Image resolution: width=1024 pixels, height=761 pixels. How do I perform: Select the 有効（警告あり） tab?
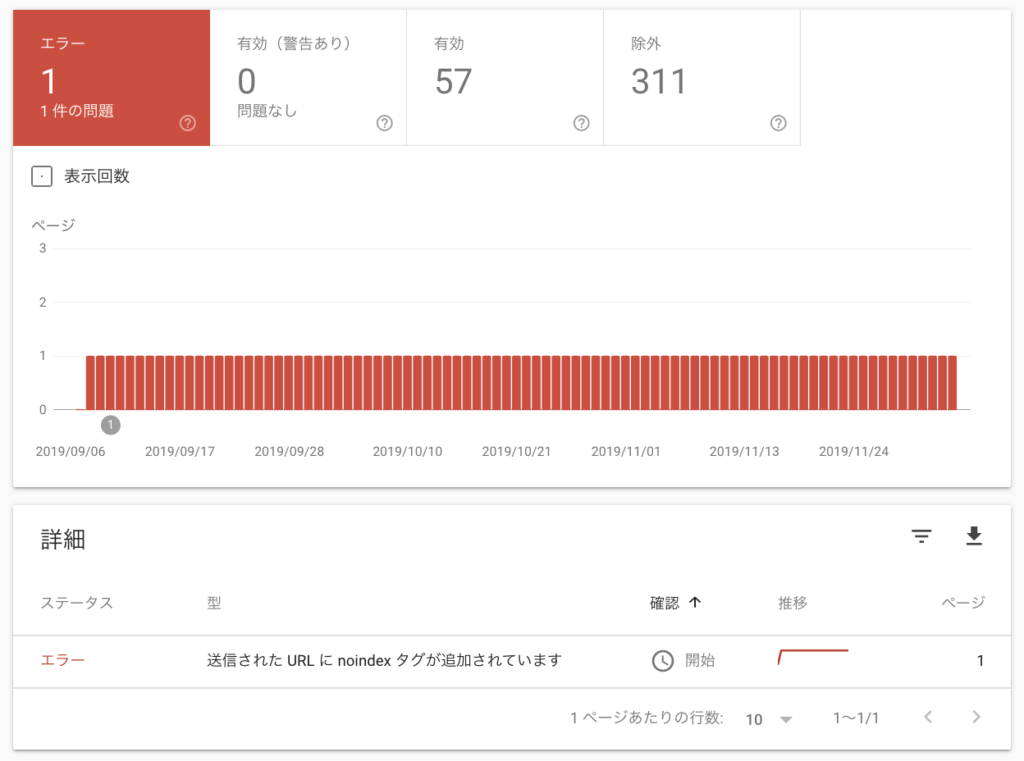click(x=308, y=78)
